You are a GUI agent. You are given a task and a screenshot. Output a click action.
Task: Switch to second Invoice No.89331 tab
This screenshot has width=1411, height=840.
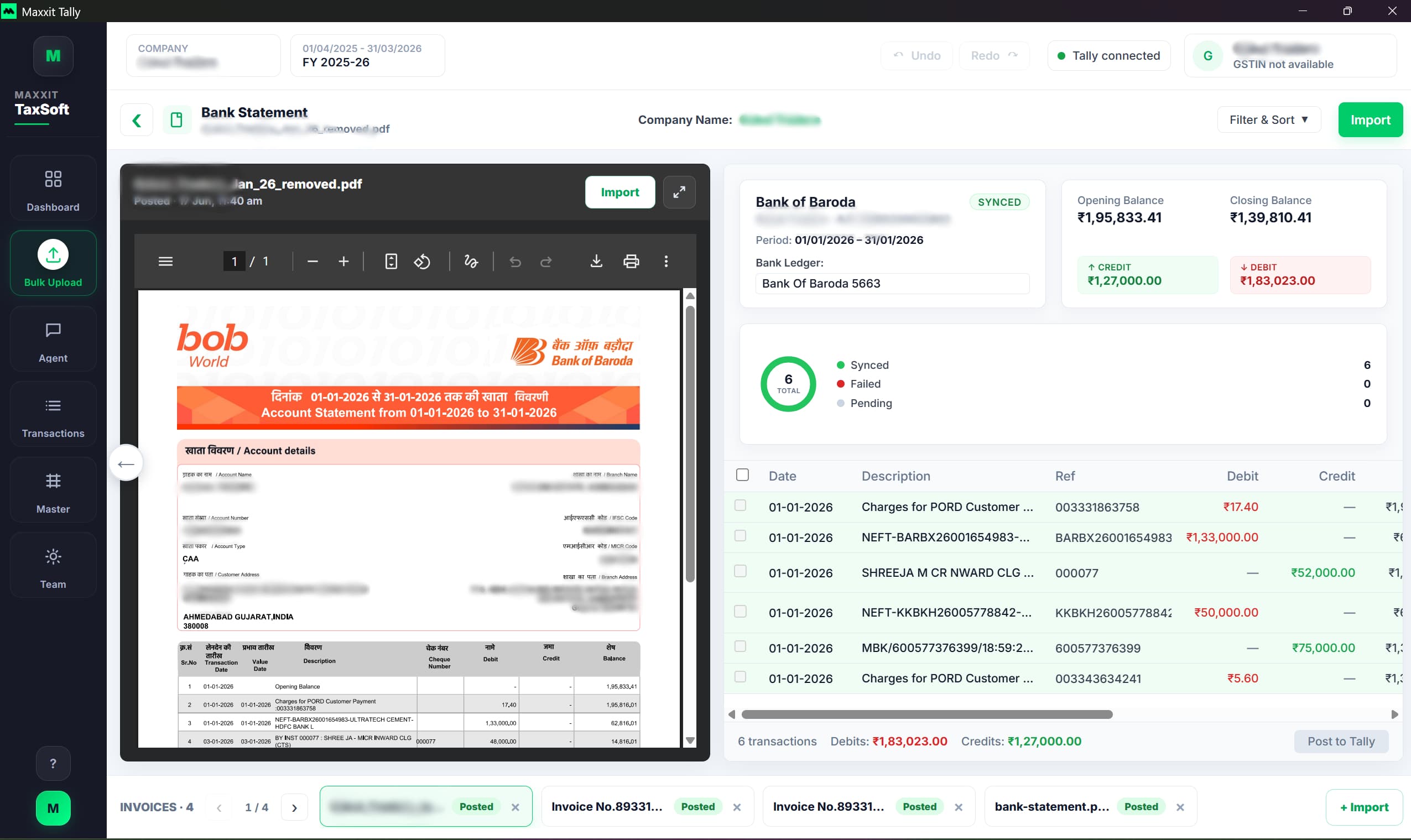pyautogui.click(x=648, y=807)
